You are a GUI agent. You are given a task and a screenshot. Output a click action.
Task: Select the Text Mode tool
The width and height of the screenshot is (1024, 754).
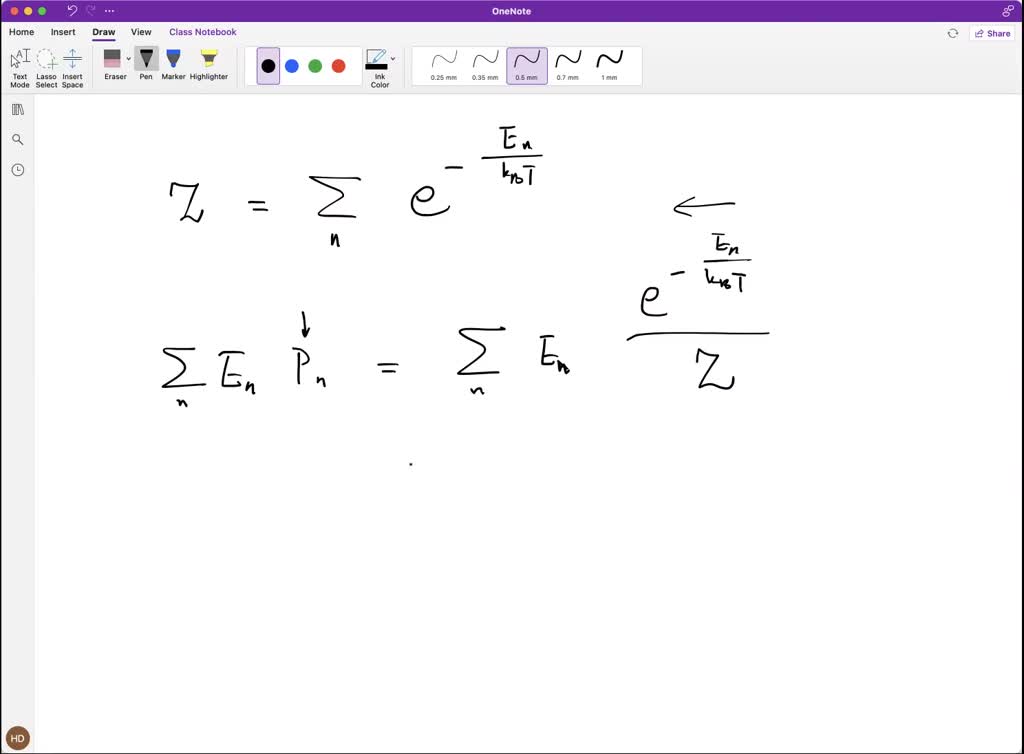(20, 66)
